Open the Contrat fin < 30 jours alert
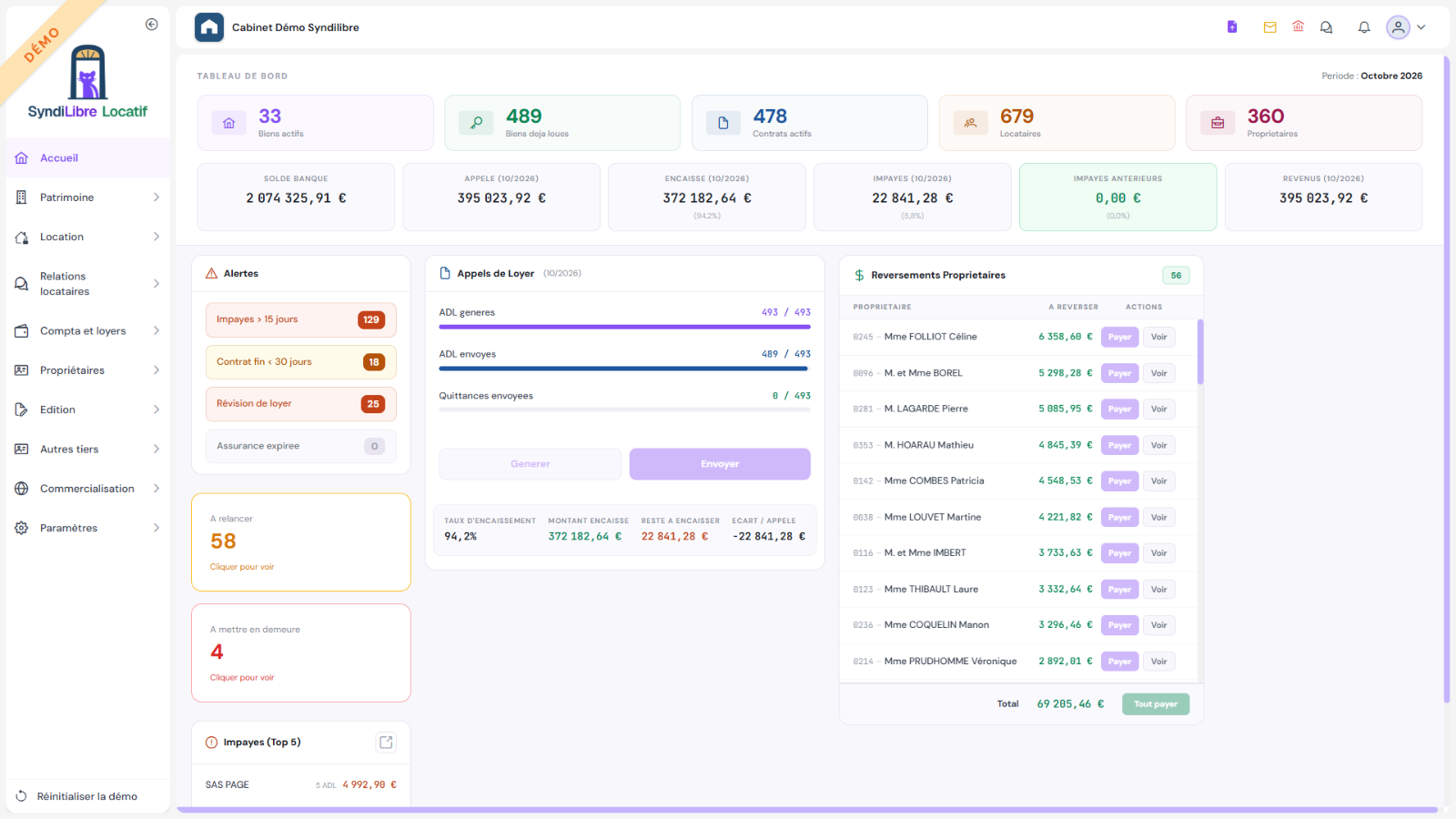The width and height of the screenshot is (1456, 819). (x=301, y=362)
